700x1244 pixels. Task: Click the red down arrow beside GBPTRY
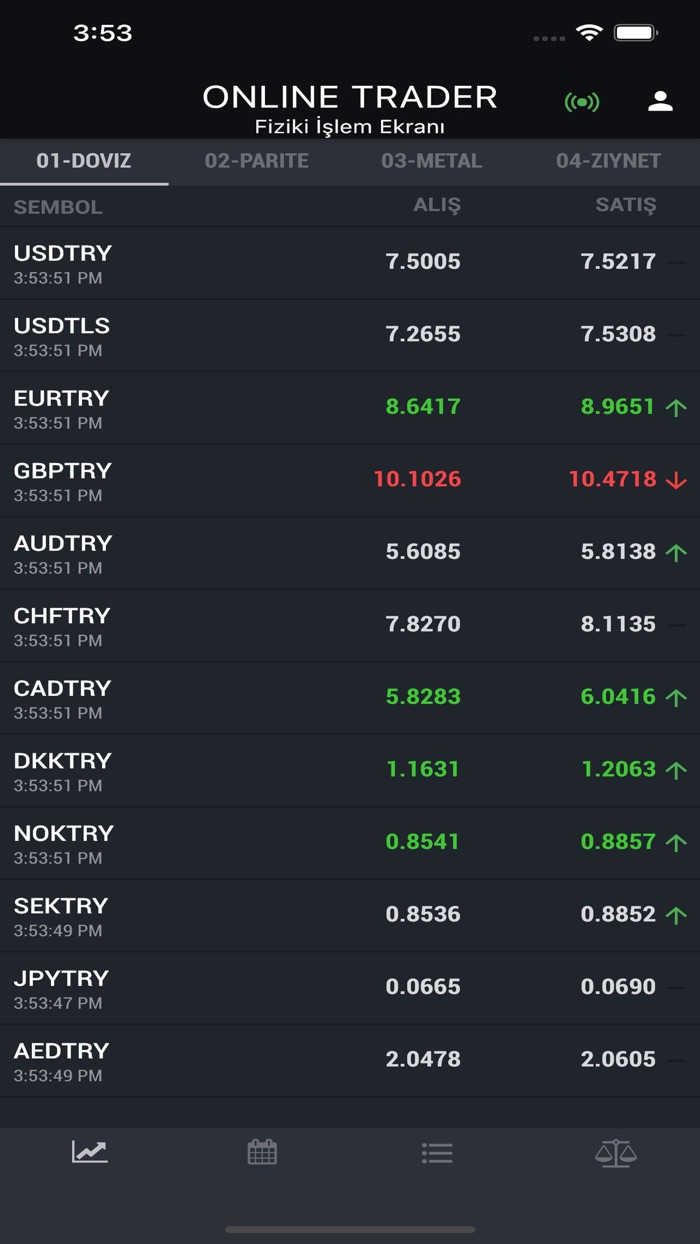click(678, 480)
